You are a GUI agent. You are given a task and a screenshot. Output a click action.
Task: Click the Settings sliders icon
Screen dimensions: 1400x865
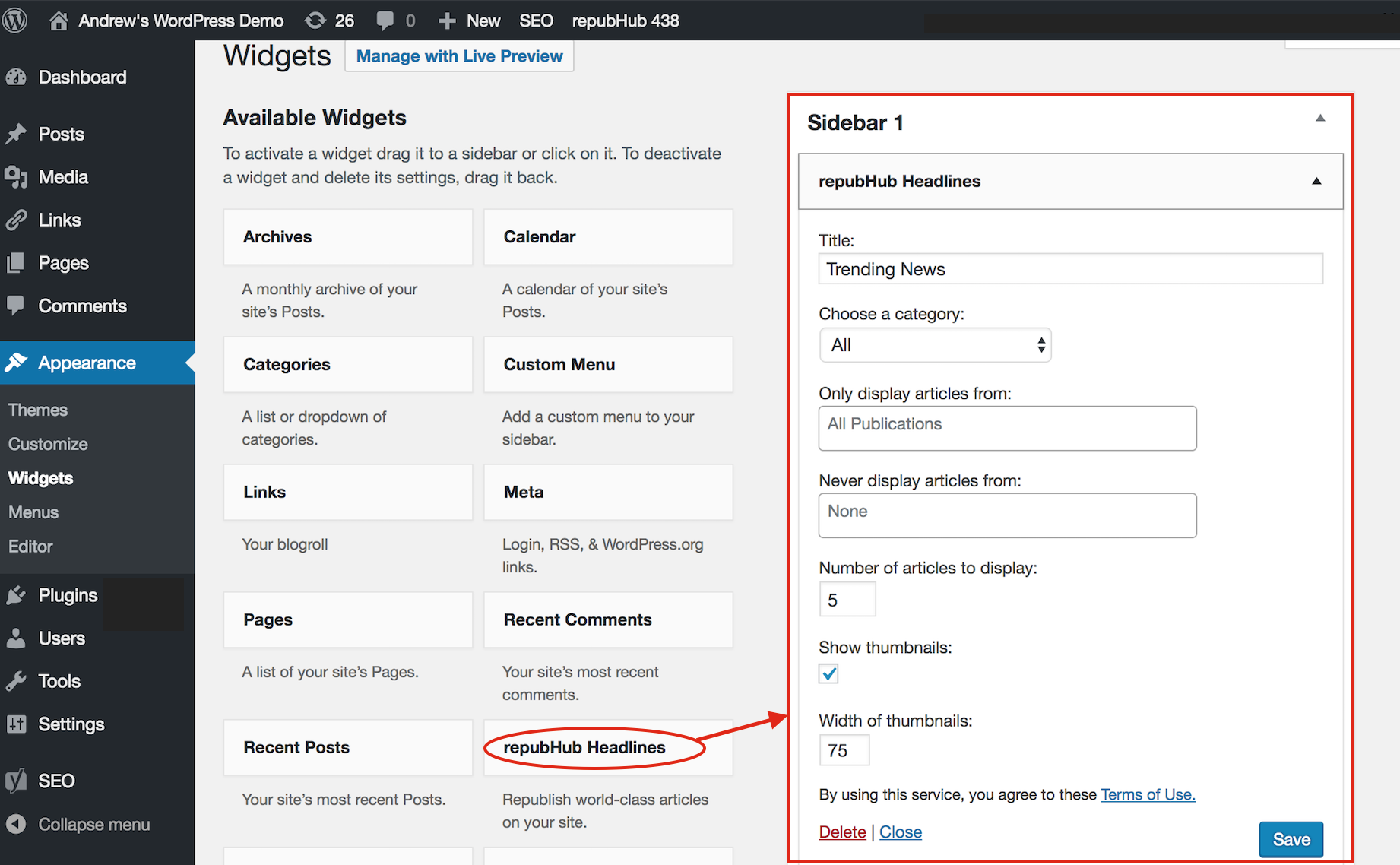coord(16,724)
